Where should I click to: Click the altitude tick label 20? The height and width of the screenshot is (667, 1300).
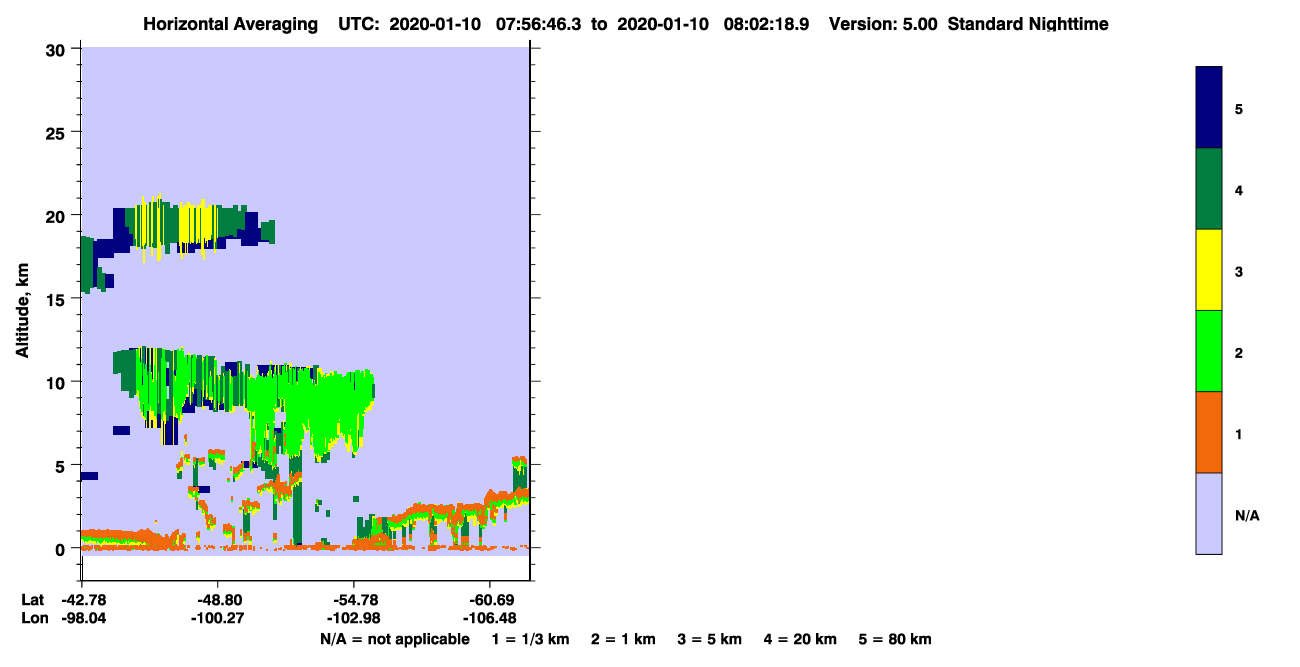coord(58,215)
